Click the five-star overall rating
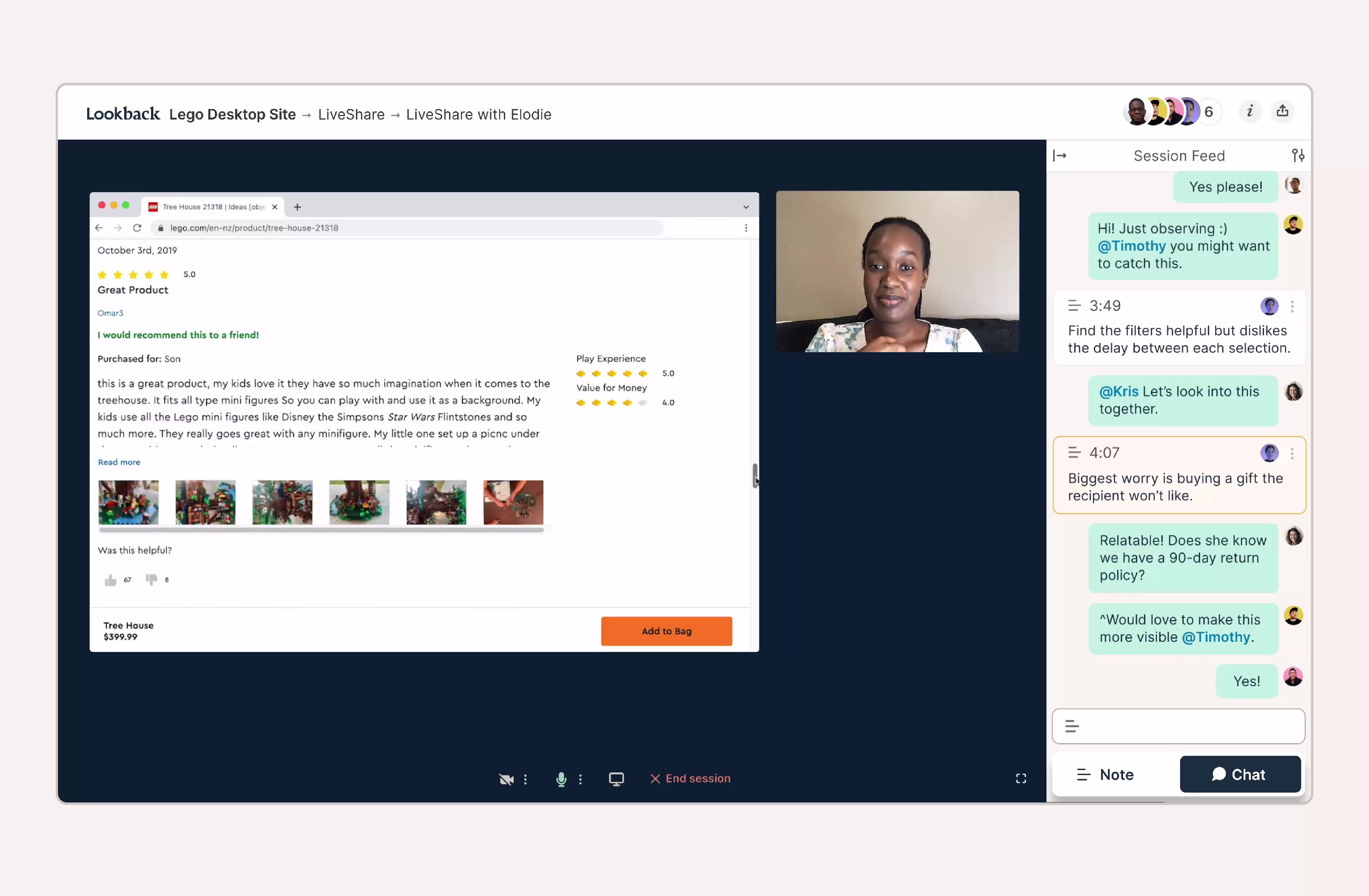1369x896 pixels. tap(133, 274)
